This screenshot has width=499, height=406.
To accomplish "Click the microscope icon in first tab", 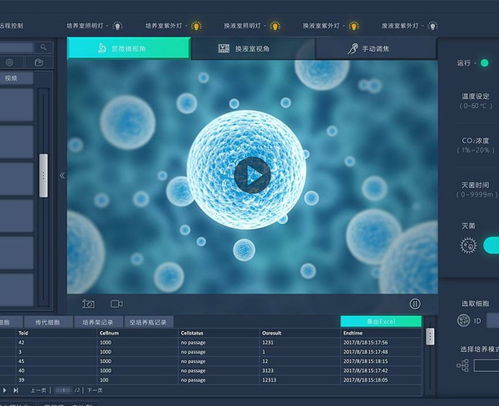I will [x=102, y=48].
